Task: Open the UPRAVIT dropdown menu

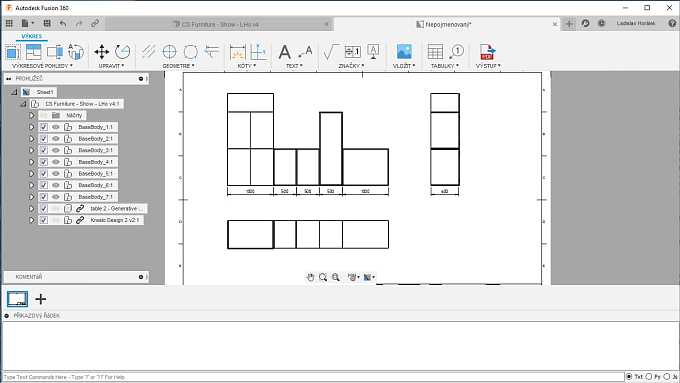Action: point(111,66)
